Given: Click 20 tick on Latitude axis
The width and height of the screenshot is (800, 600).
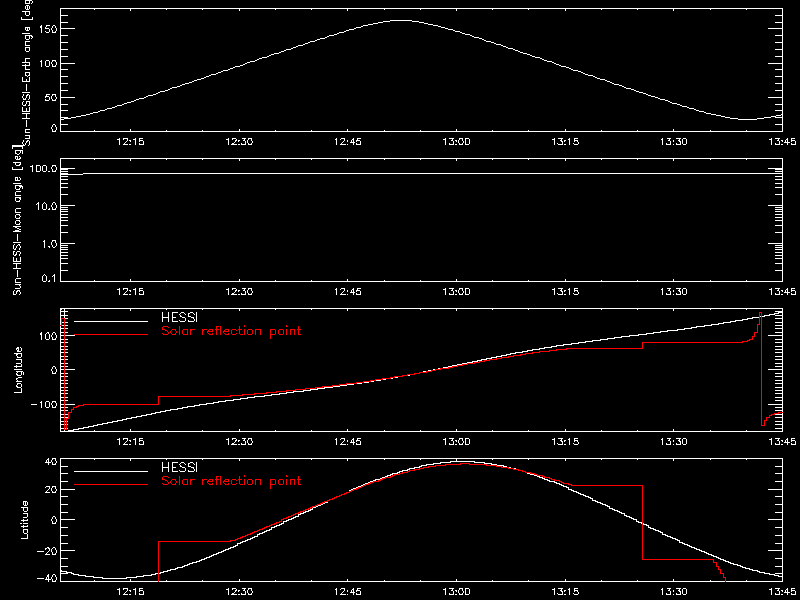Looking at the screenshot, I should click(x=50, y=490).
